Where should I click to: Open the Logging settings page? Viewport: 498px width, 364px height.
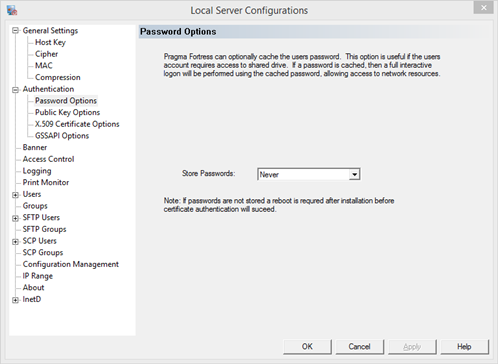pyautogui.click(x=37, y=171)
